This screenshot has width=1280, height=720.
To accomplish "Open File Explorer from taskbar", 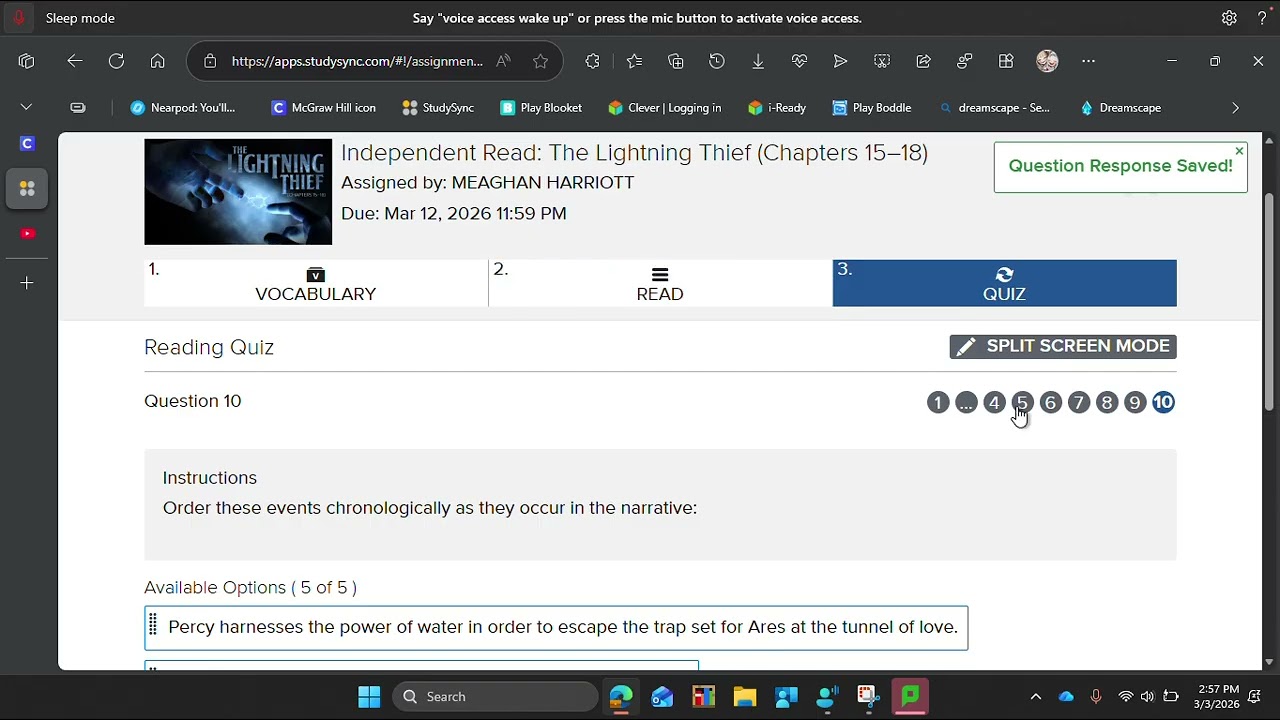I will 745,697.
